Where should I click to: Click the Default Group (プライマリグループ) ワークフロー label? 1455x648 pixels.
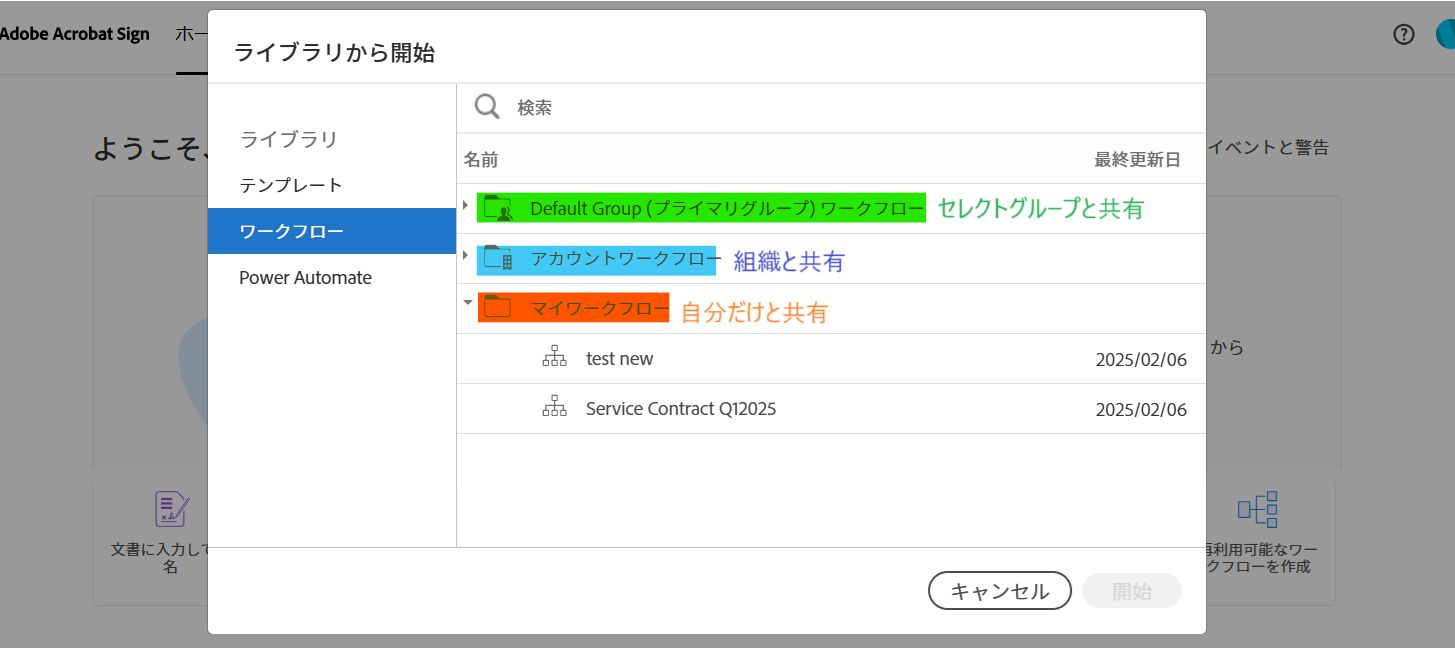727,209
